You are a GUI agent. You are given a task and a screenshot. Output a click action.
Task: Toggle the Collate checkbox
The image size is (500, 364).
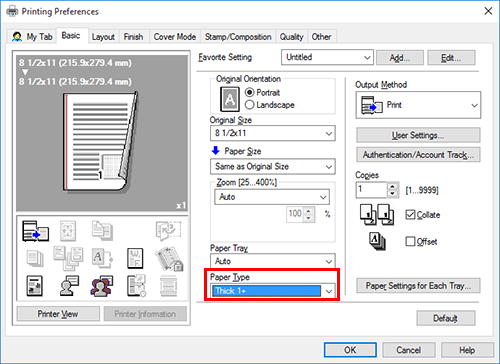pos(410,215)
